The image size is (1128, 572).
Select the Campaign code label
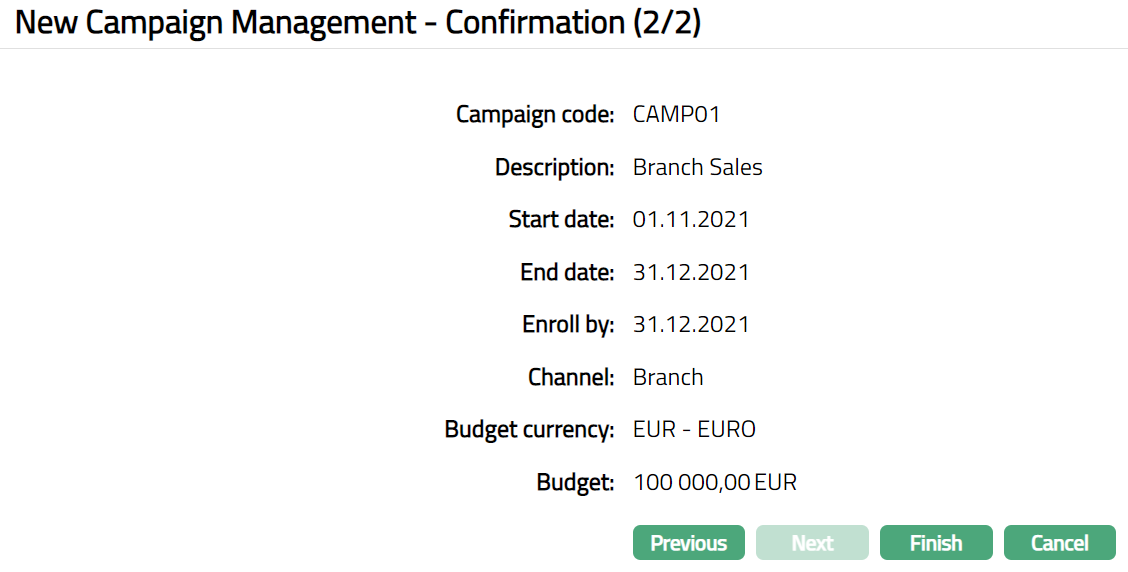tap(535, 115)
